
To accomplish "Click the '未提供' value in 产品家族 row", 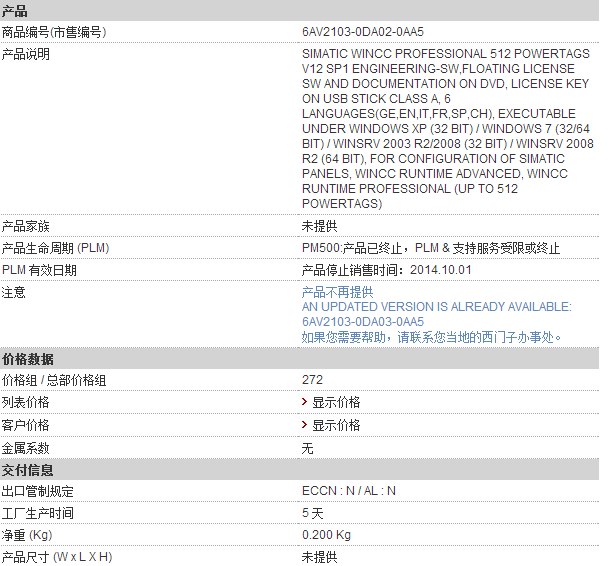I will pyautogui.click(x=319, y=226).
